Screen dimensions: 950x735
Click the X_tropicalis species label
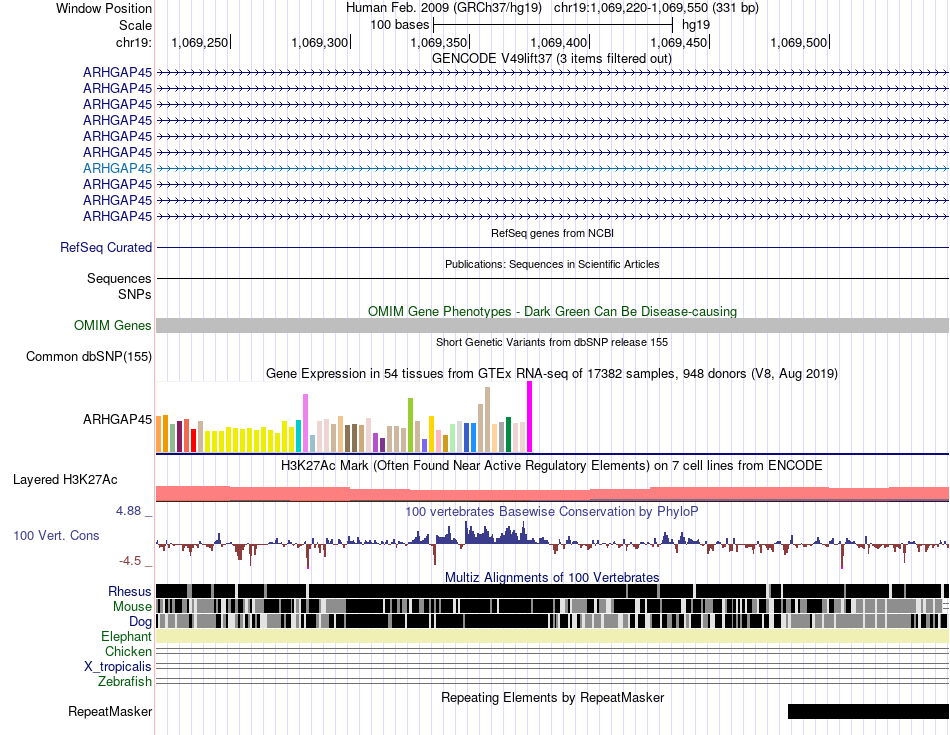click(x=118, y=667)
